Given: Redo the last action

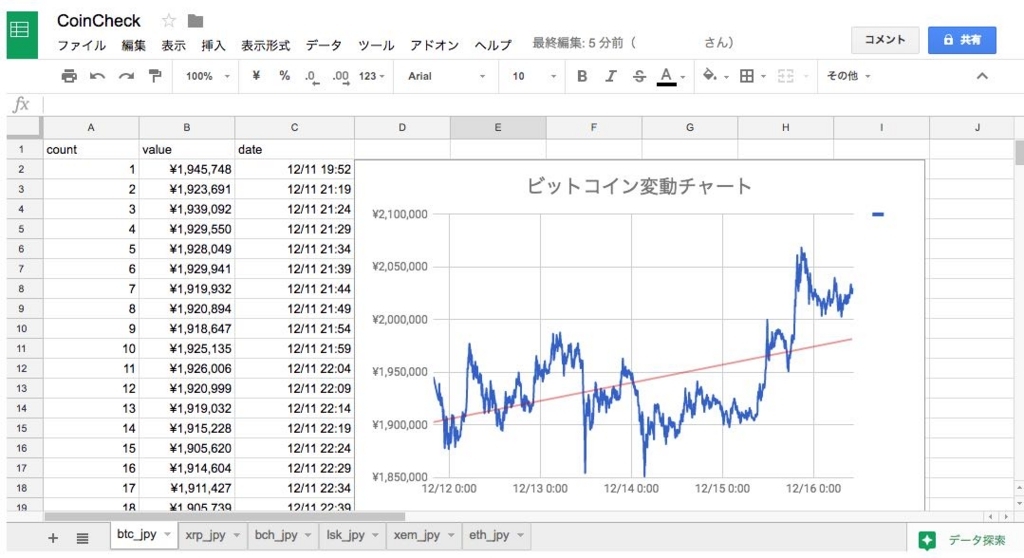Looking at the screenshot, I should point(126,76).
